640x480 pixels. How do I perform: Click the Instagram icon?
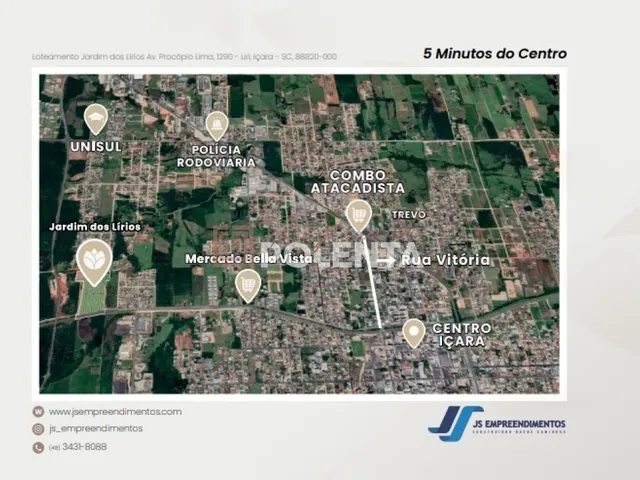click(x=38, y=429)
